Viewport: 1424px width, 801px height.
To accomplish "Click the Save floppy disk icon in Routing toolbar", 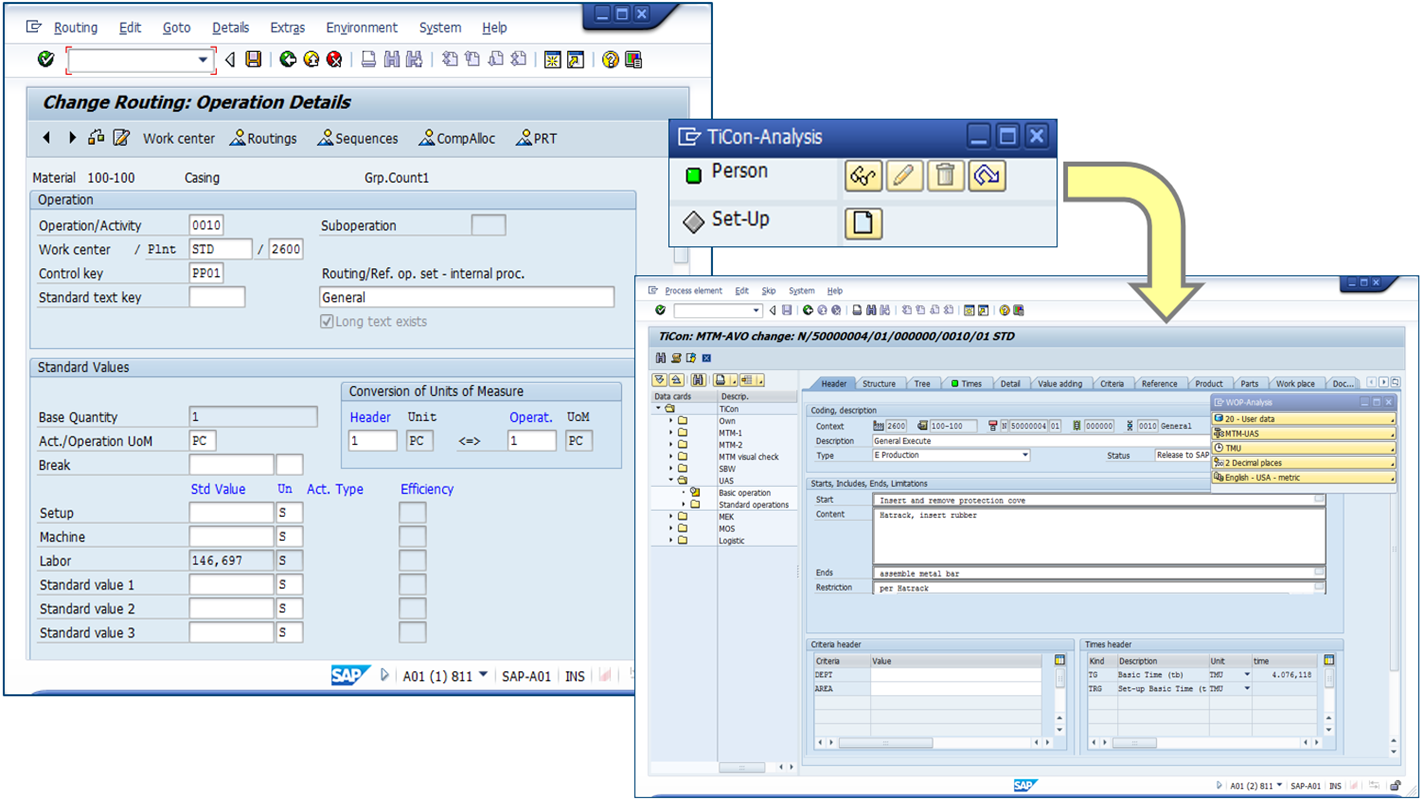I will click(x=254, y=60).
